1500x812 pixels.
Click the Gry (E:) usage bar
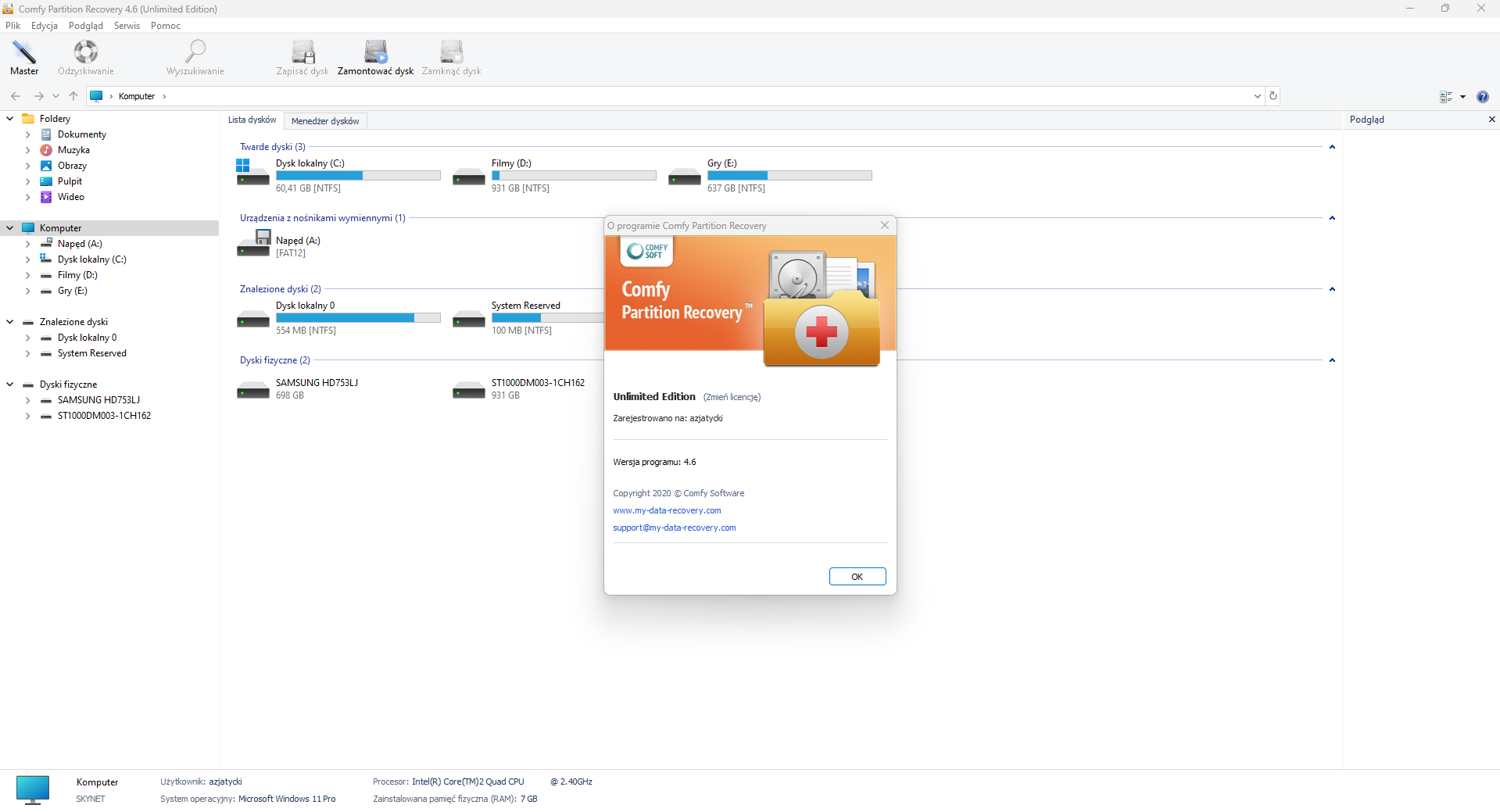pyautogui.click(x=789, y=176)
